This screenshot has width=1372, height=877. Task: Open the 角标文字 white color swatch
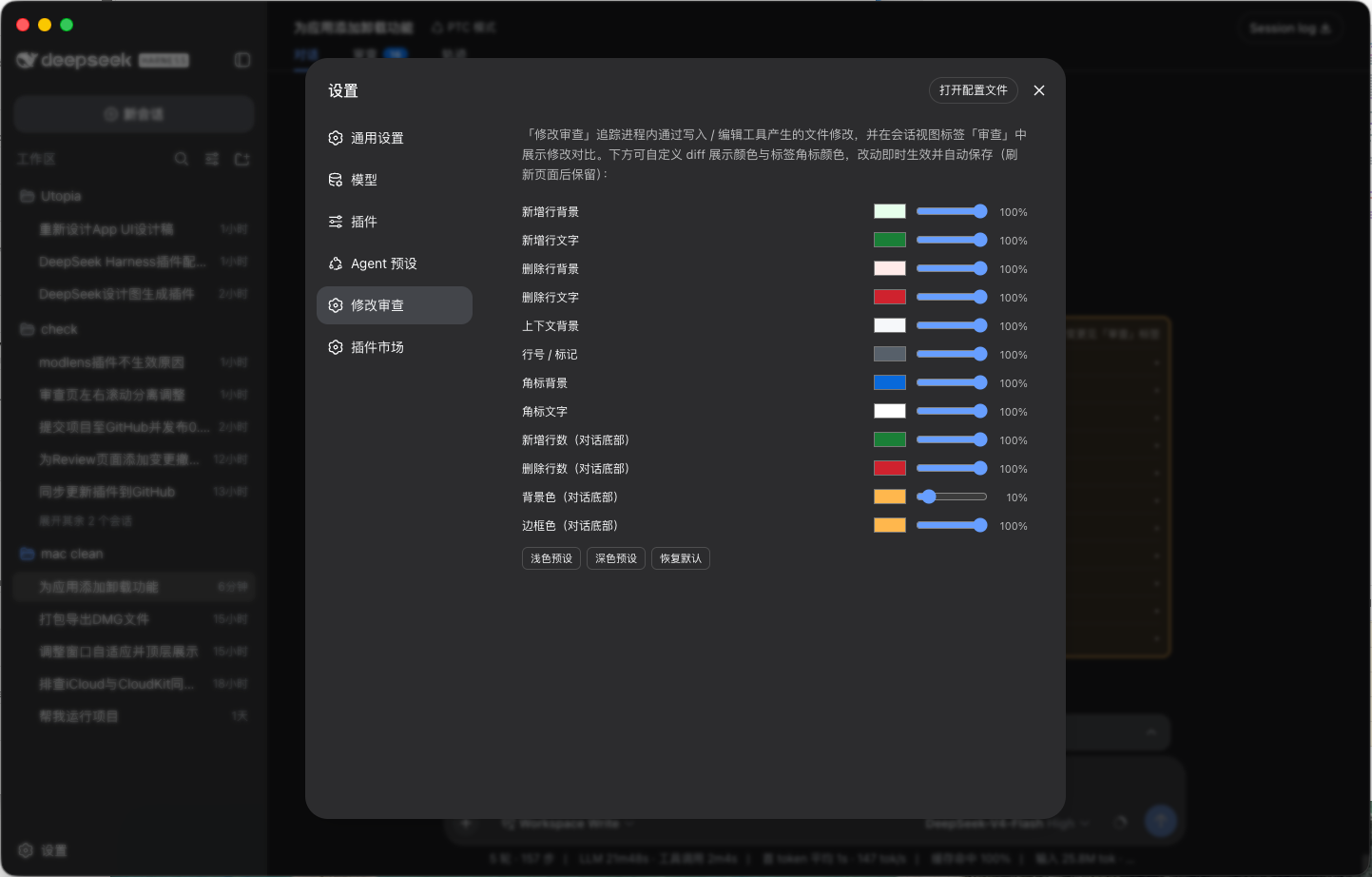click(890, 411)
